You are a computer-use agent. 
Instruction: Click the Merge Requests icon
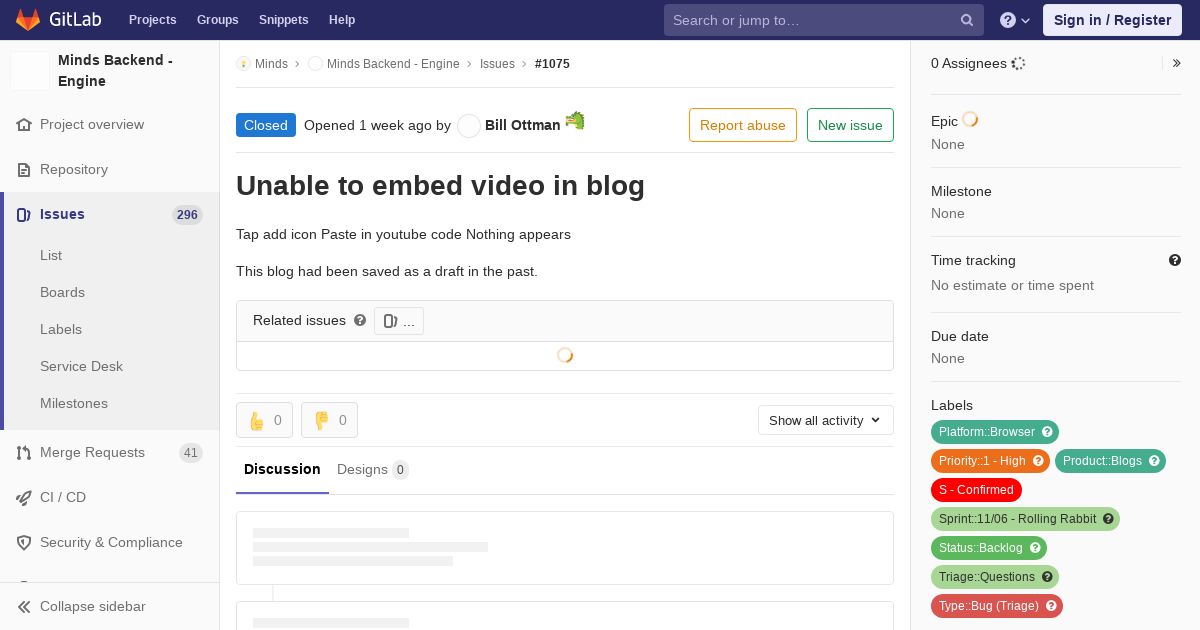[24, 453]
